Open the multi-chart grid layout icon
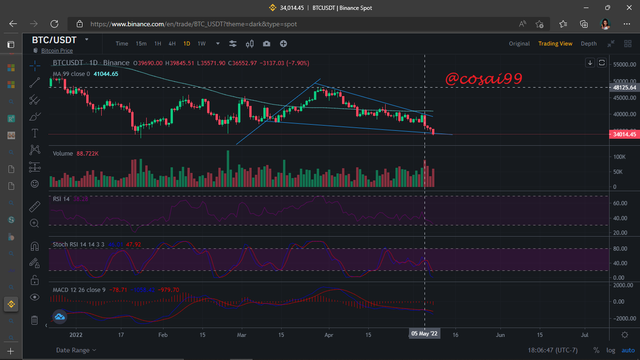Screen dimensions: 640x360 (x=628, y=44)
